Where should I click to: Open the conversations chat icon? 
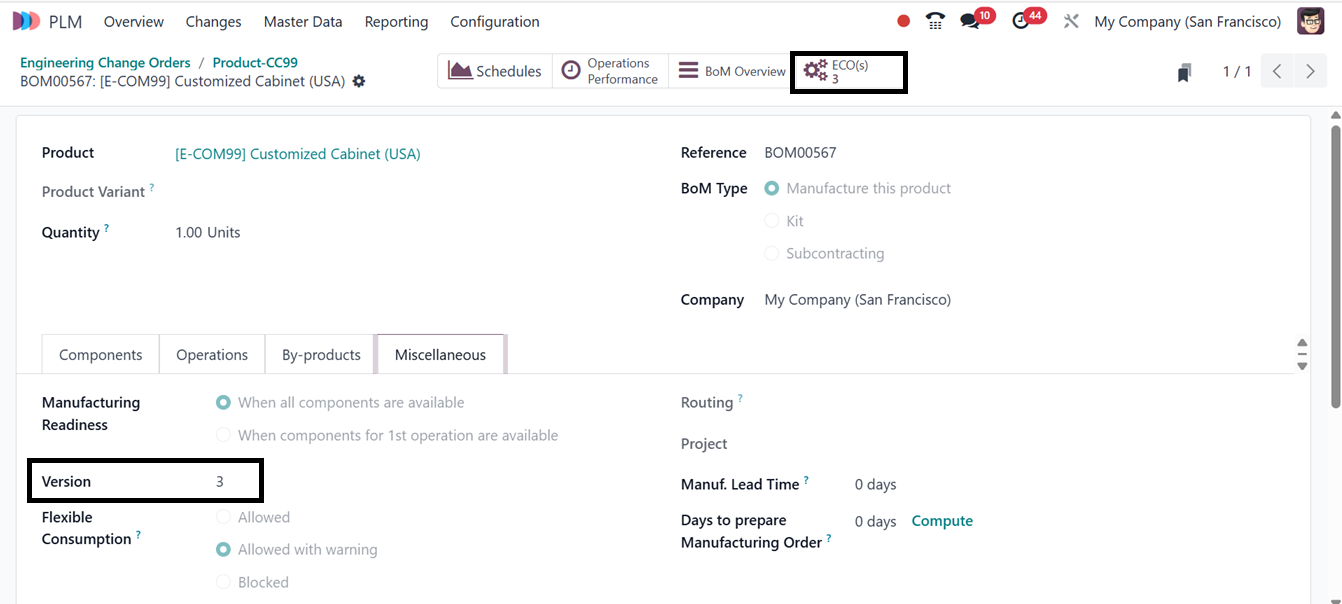[969, 21]
